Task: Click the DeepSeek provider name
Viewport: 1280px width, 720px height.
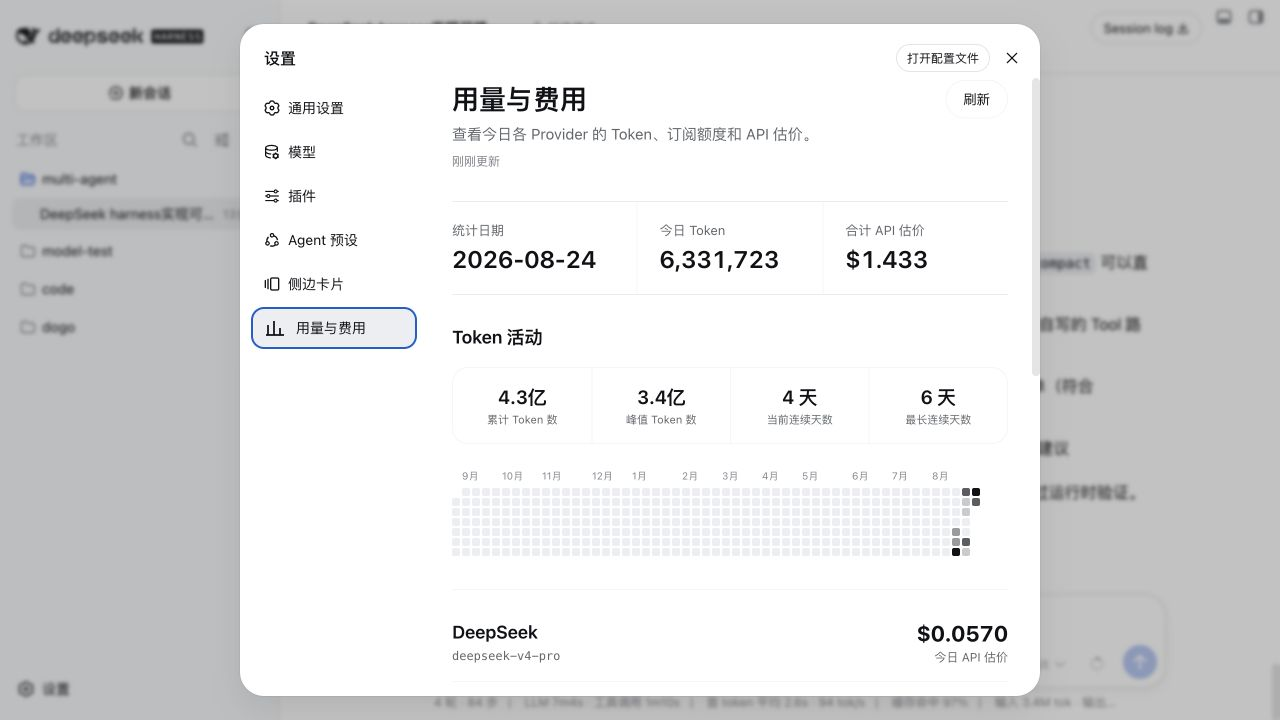Action: [x=495, y=632]
